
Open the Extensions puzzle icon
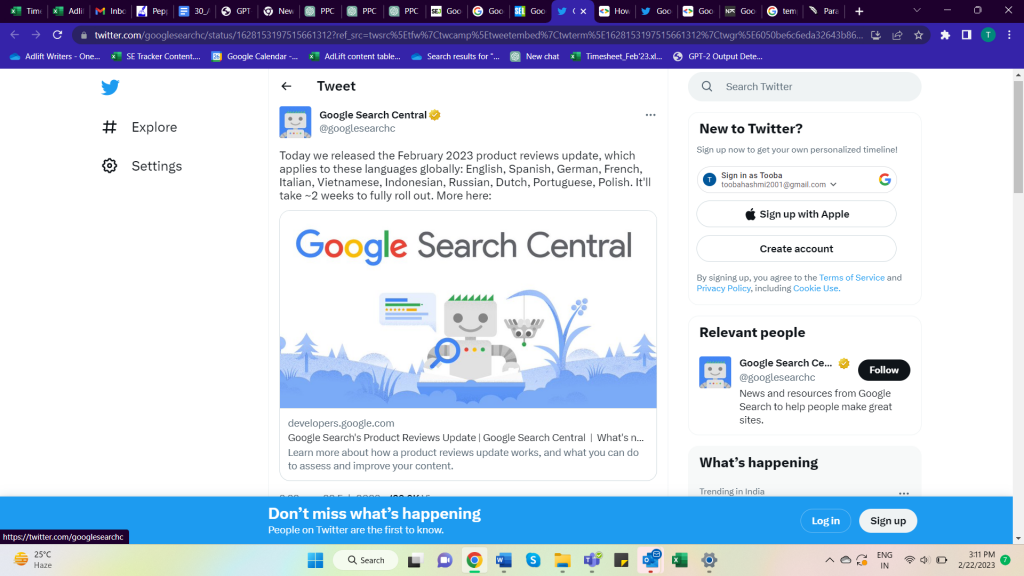[x=945, y=35]
